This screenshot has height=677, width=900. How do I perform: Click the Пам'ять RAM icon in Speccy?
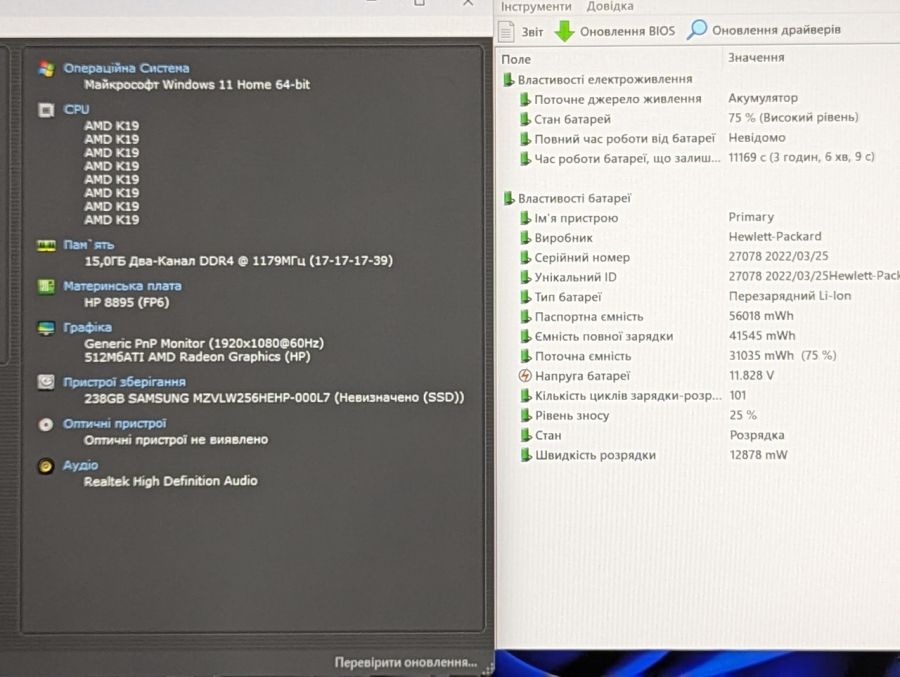pos(46,246)
